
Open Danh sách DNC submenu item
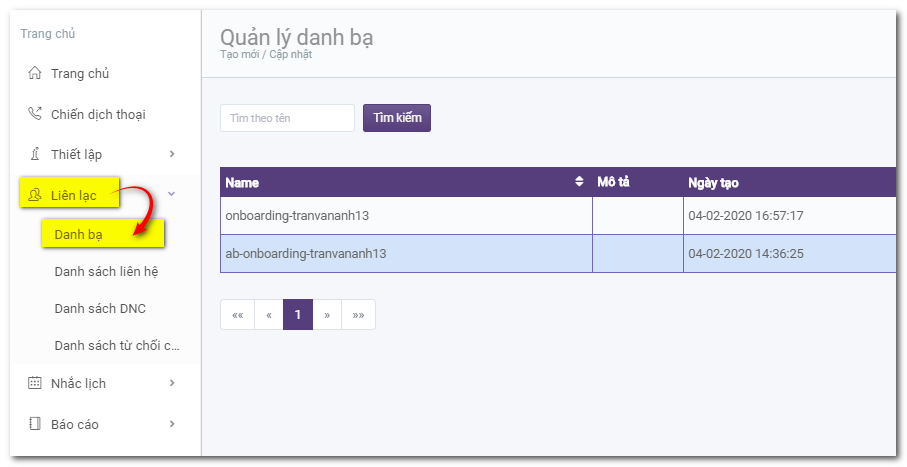tap(100, 308)
